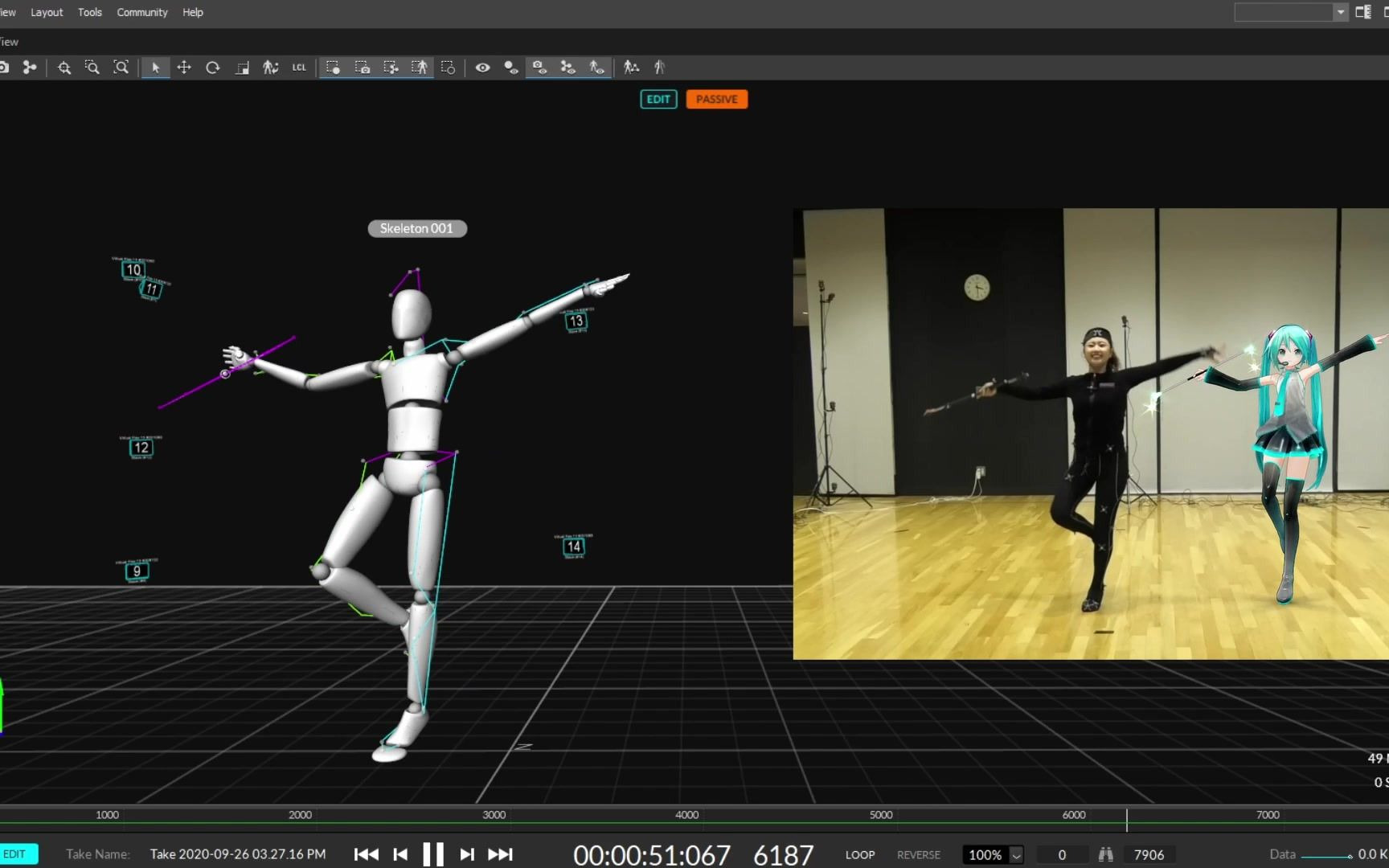Toggle LCL local coordinate mode
The image size is (1389, 868).
tap(299, 68)
